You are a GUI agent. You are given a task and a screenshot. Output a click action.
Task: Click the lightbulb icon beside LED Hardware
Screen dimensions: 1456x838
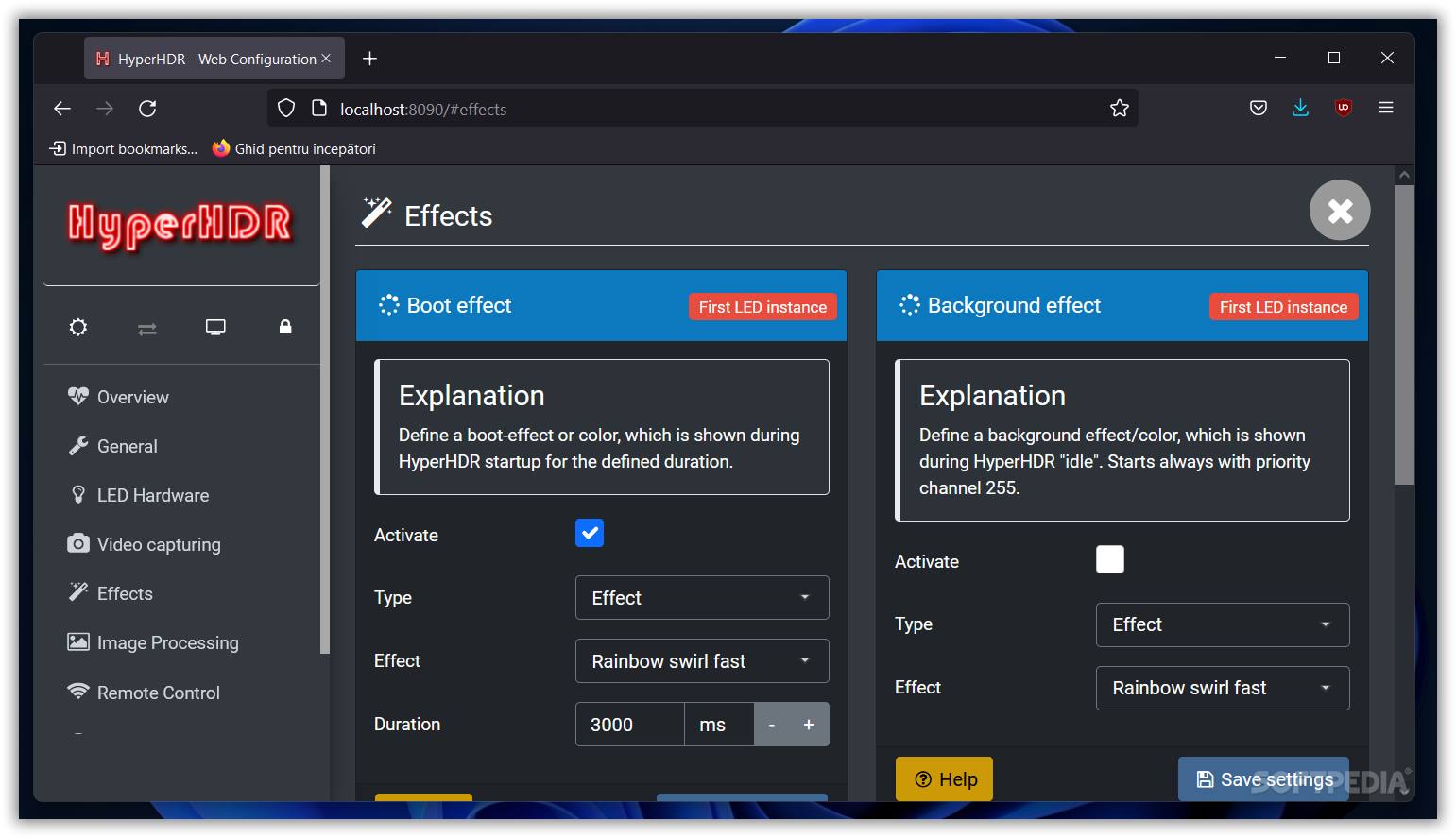tap(78, 494)
